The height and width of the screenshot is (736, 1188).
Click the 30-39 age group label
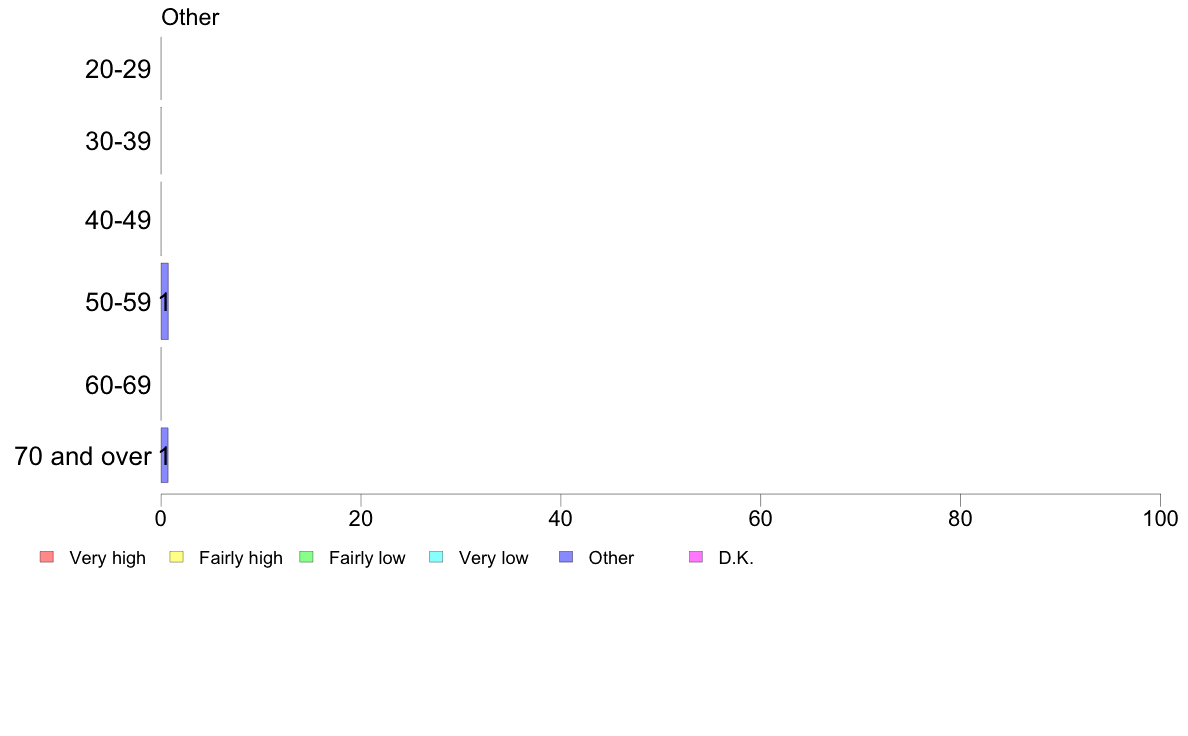coord(118,141)
